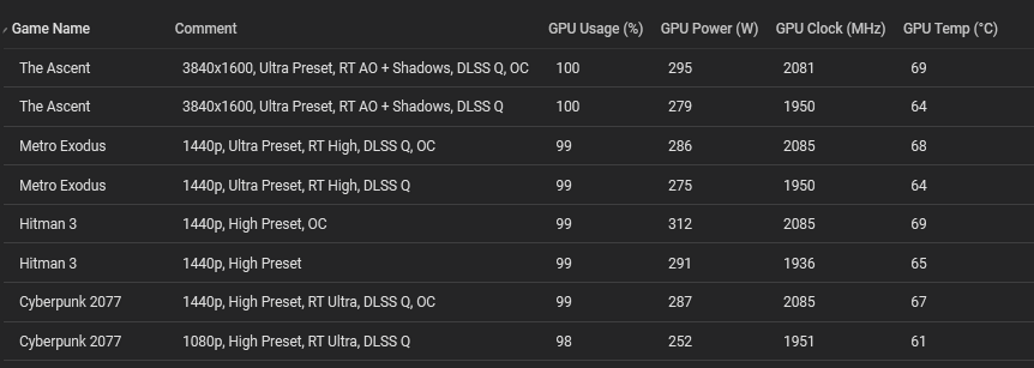Sort by GPU Power (W) column
The width and height of the screenshot is (1034, 368).
[710, 28]
